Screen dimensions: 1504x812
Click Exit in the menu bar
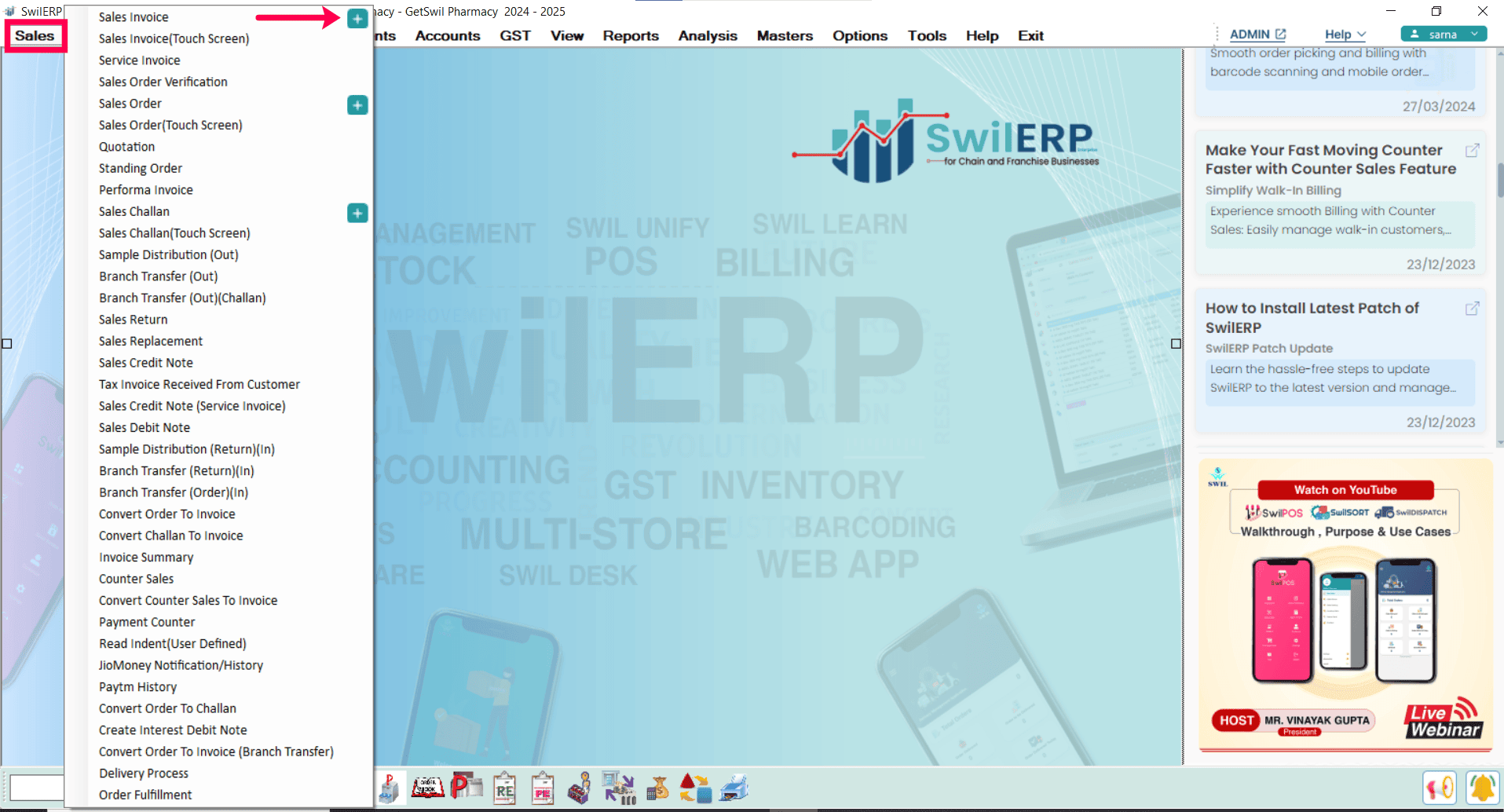1030,36
